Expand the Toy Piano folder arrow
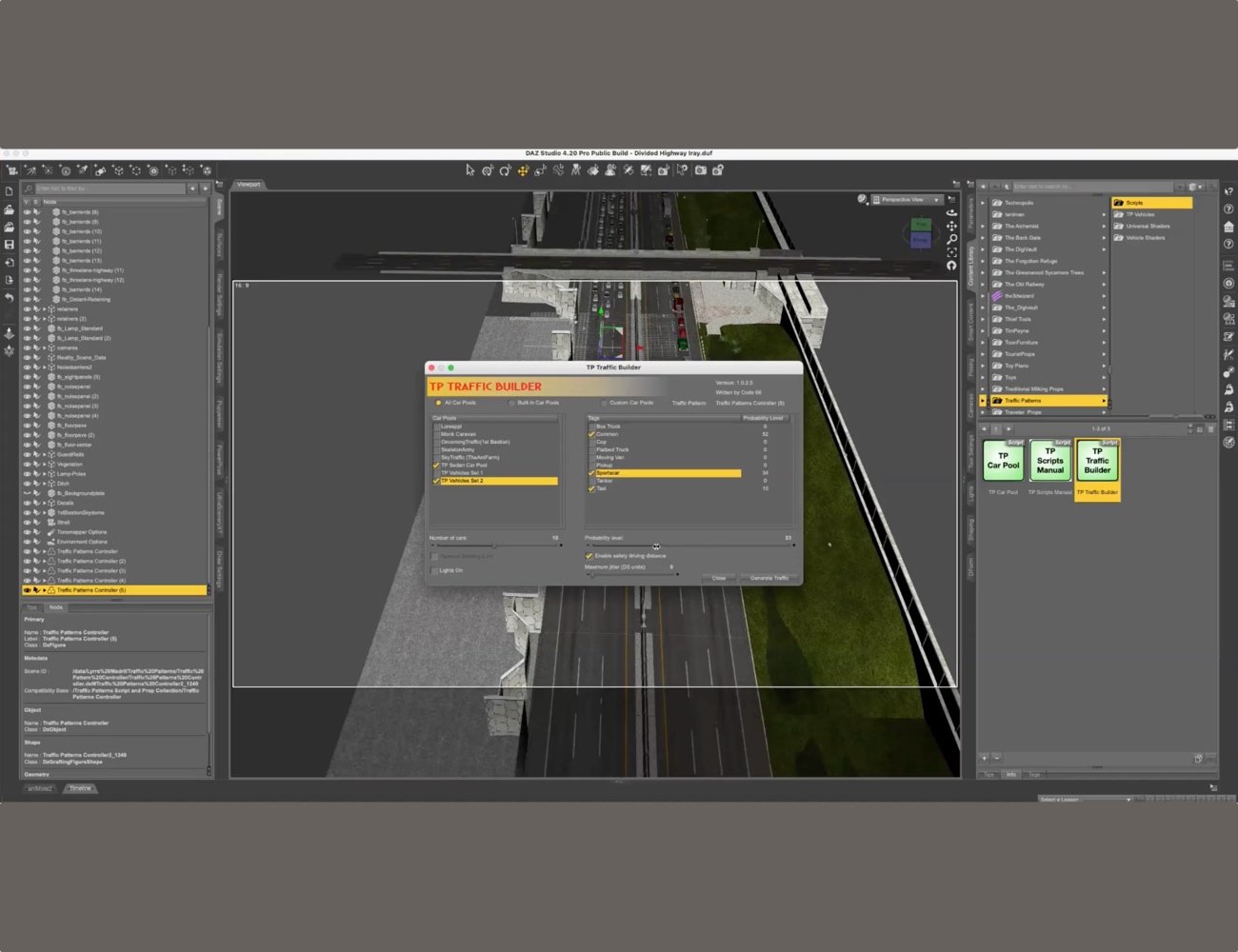 (984, 366)
